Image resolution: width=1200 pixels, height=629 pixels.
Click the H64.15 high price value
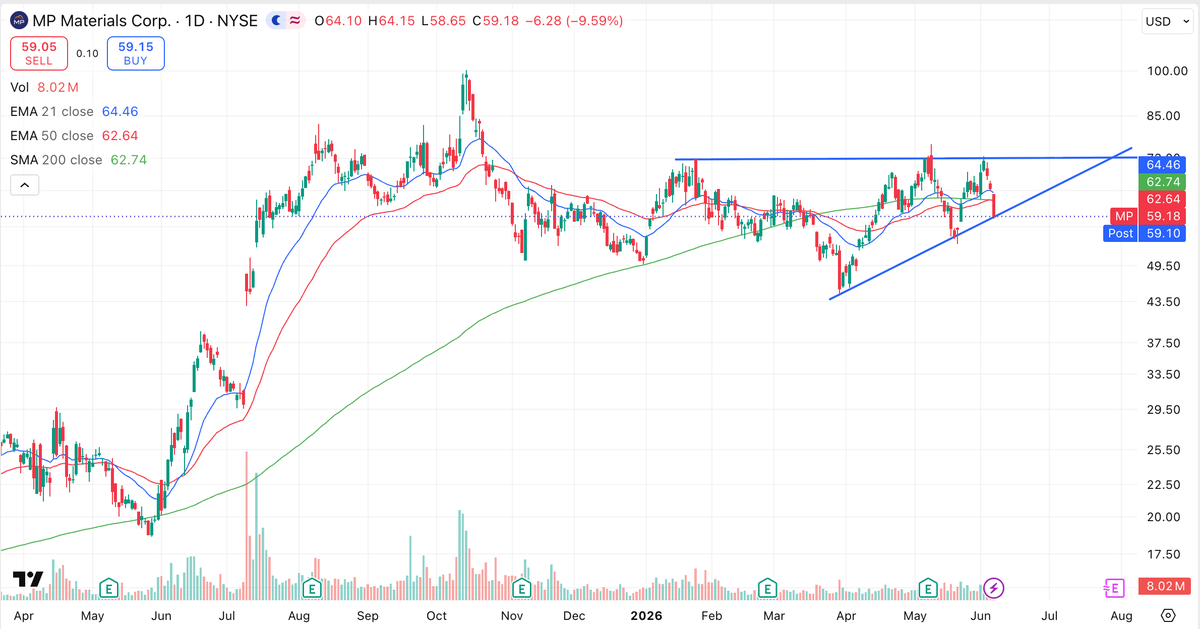393,21
